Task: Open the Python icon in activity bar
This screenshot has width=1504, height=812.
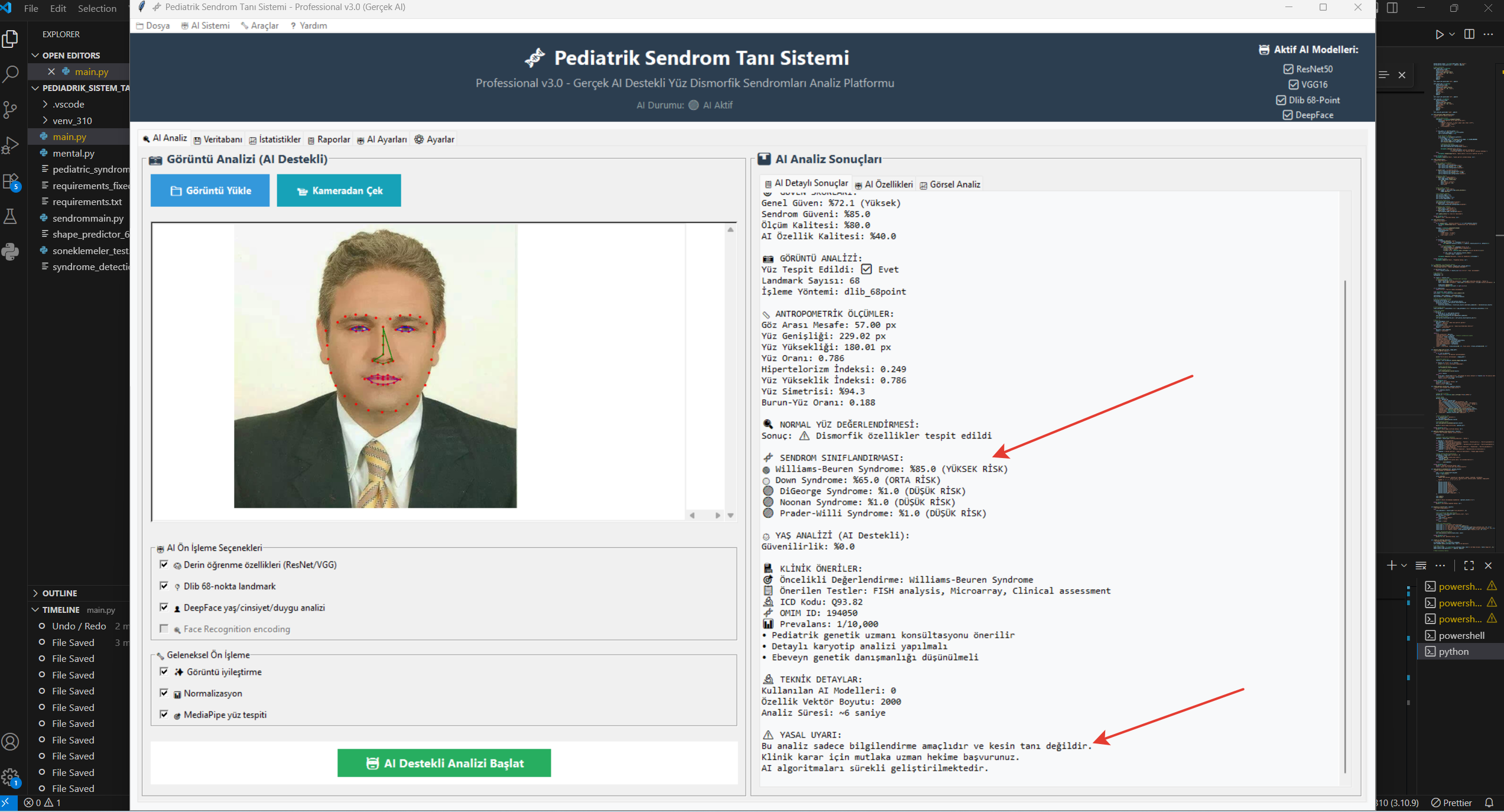Action: [11, 252]
